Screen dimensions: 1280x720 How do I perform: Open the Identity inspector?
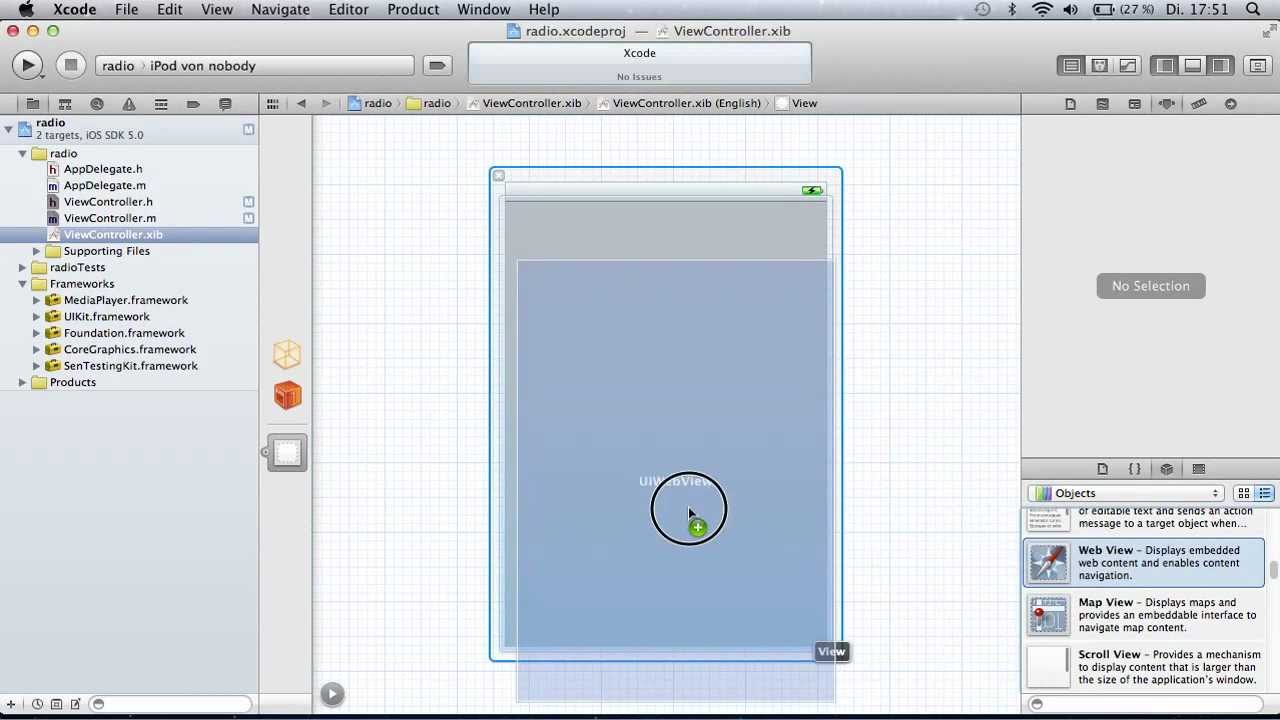[1134, 104]
